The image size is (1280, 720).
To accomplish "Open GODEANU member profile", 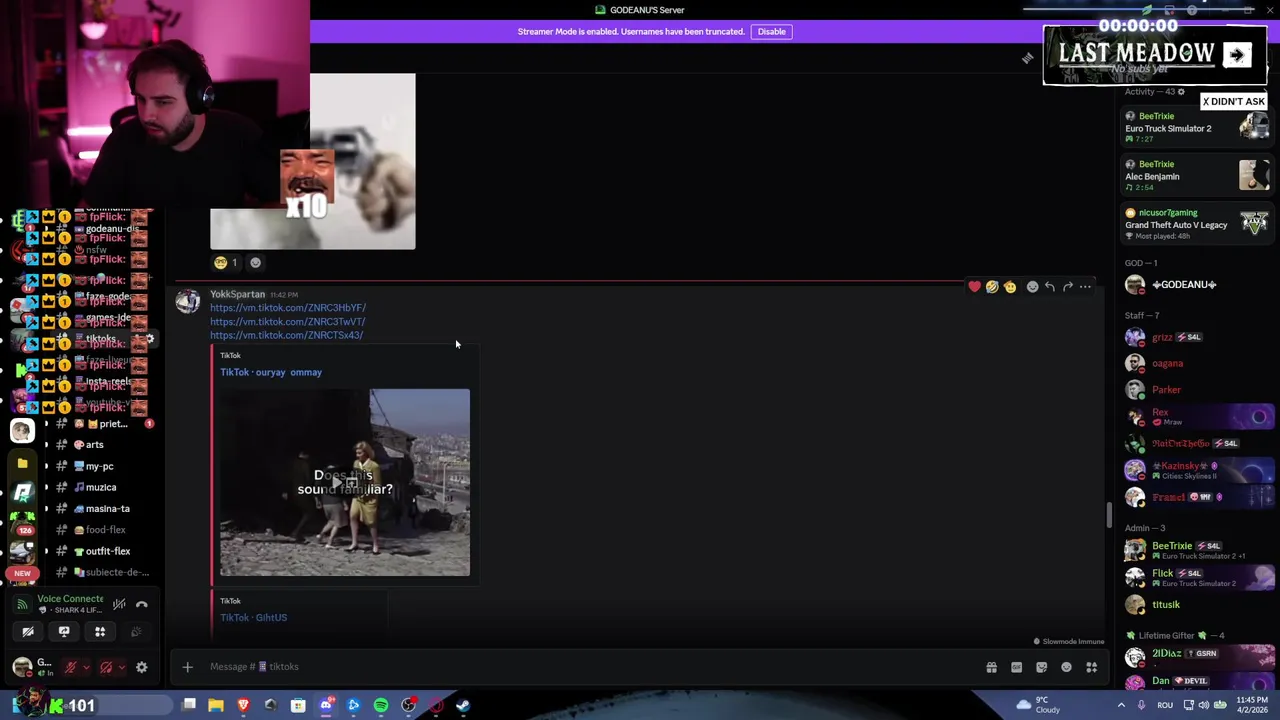I will point(1196,285).
